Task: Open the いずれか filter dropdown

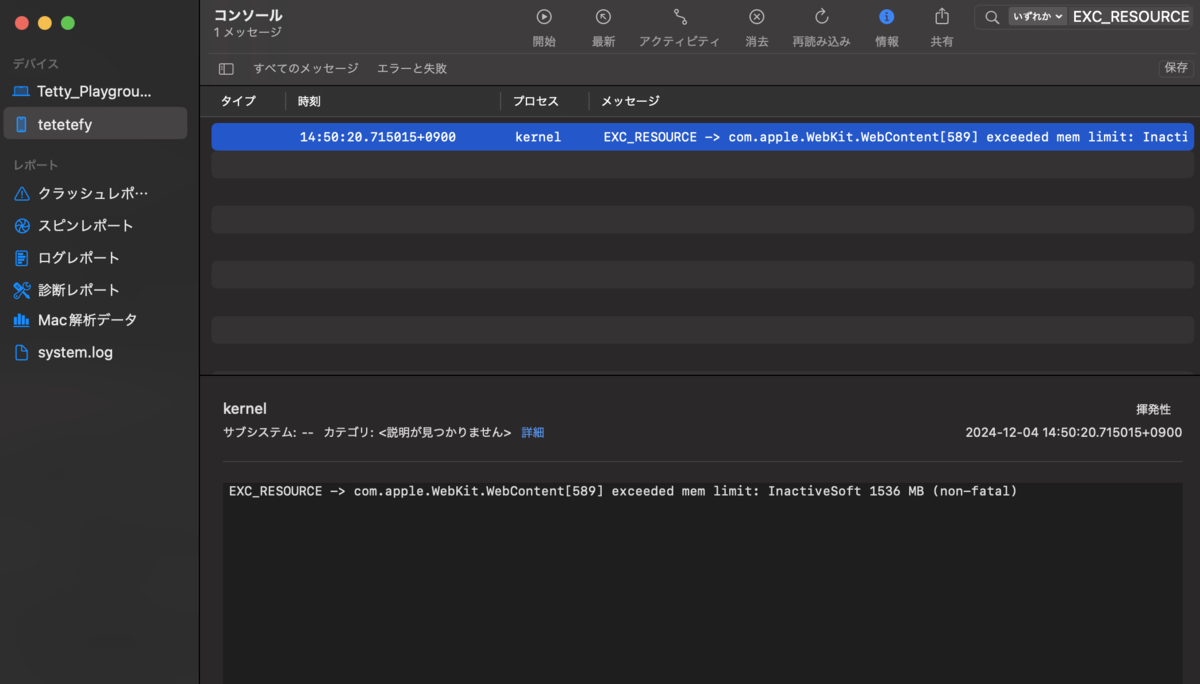Action: (1037, 17)
